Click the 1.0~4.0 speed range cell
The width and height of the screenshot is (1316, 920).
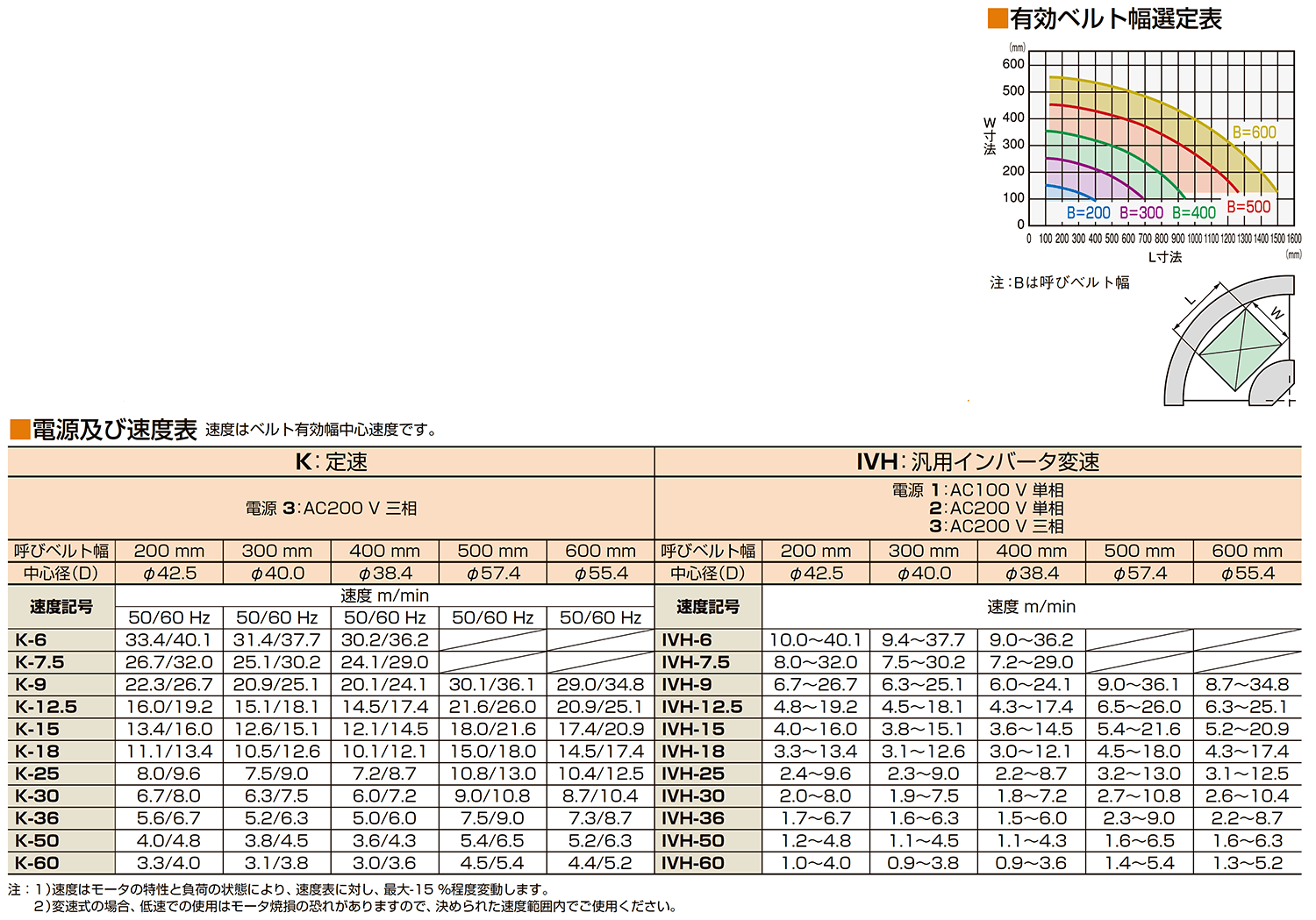point(816,863)
